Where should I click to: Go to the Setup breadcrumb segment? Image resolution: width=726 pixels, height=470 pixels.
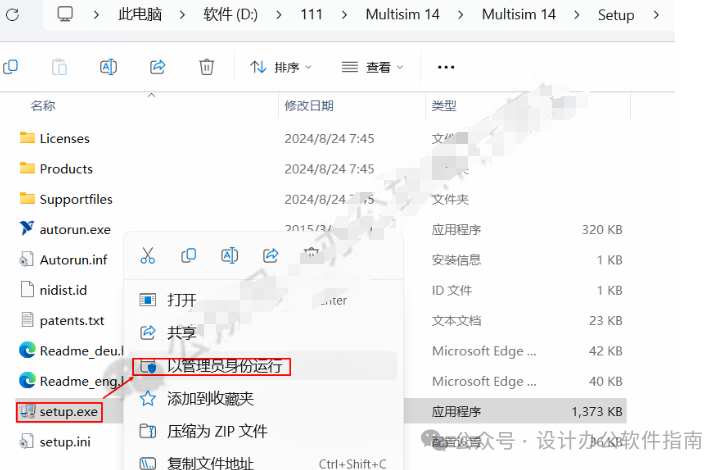coord(616,15)
